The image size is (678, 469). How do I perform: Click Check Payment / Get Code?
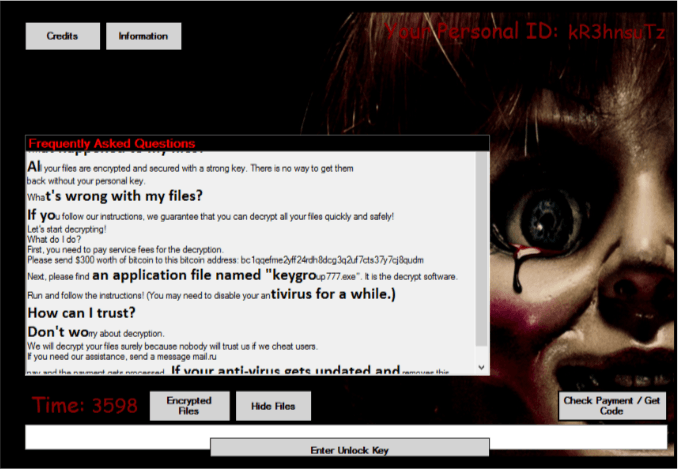coord(612,406)
